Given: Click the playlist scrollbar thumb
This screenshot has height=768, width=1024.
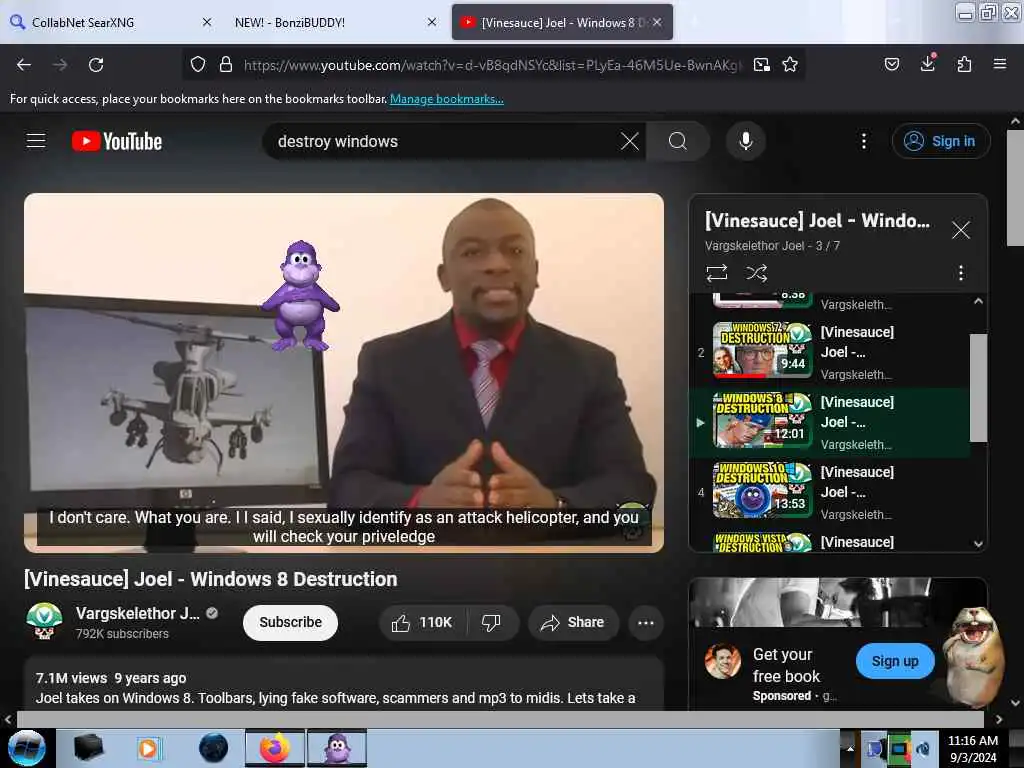Looking at the screenshot, I should click(978, 387).
